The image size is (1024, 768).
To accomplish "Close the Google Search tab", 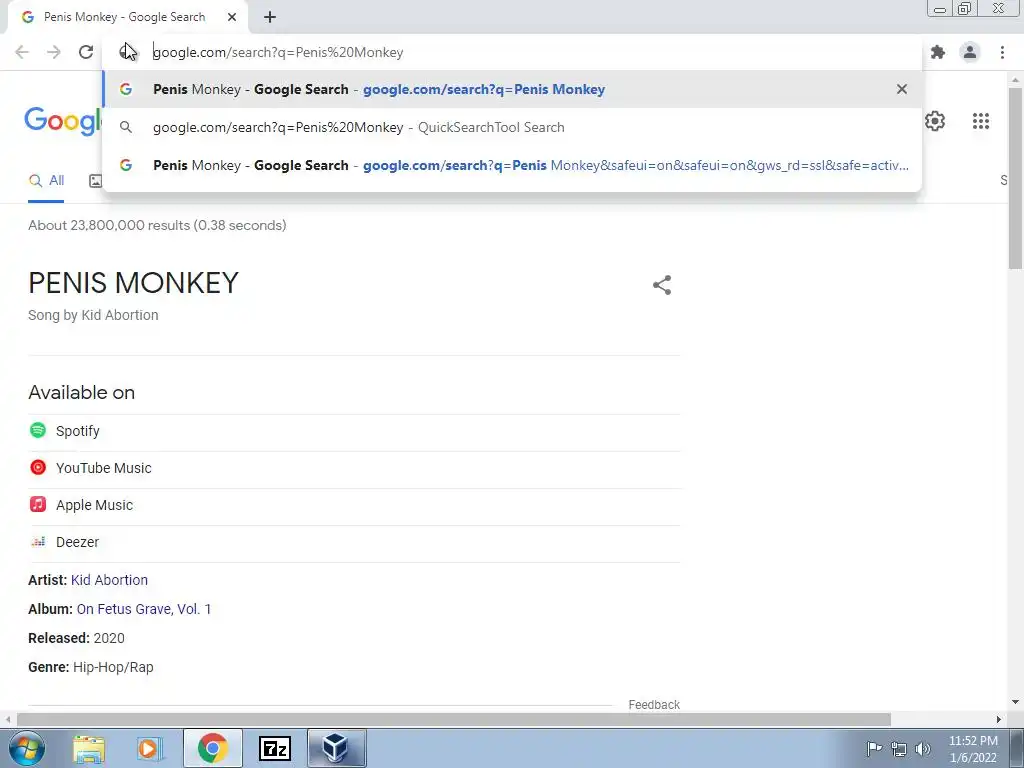I will pyautogui.click(x=232, y=17).
